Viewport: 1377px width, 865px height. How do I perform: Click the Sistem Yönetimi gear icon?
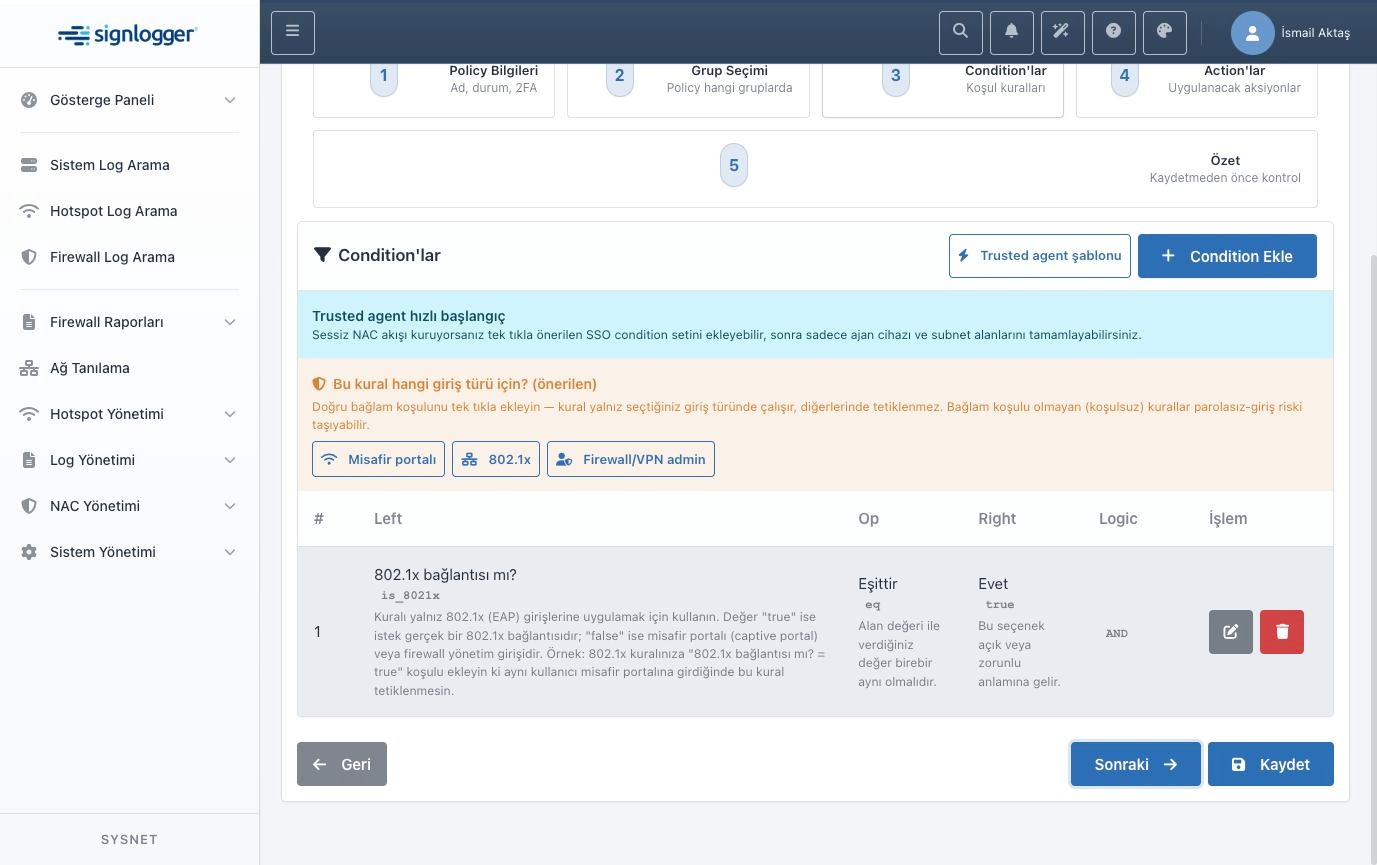click(x=29, y=552)
